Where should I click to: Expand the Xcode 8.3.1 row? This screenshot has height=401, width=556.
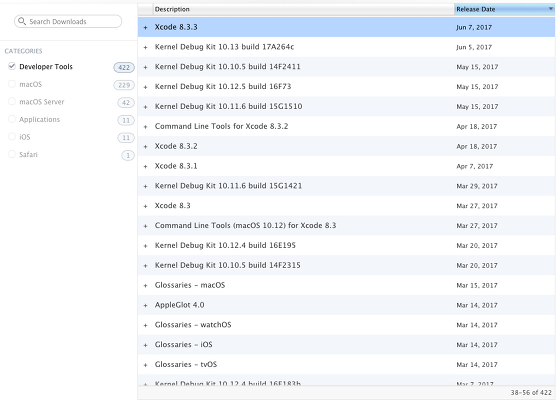pos(145,166)
